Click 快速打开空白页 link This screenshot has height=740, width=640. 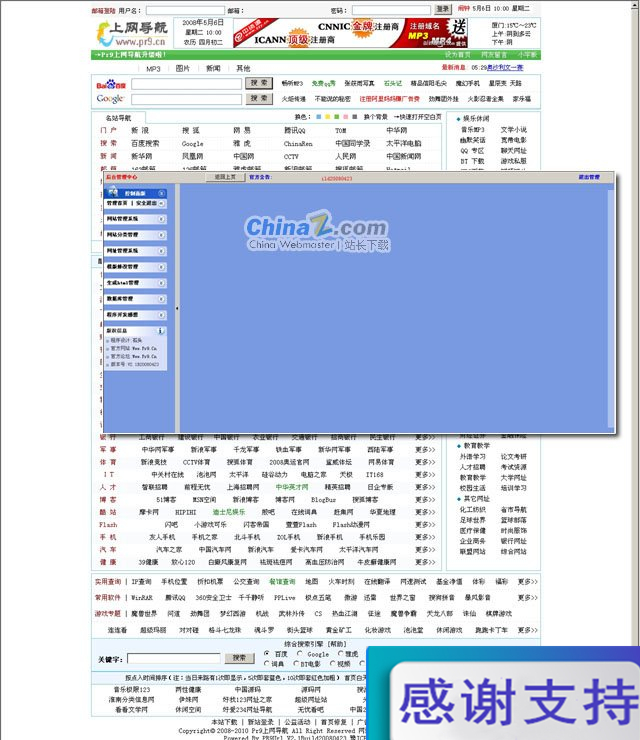pos(418,117)
